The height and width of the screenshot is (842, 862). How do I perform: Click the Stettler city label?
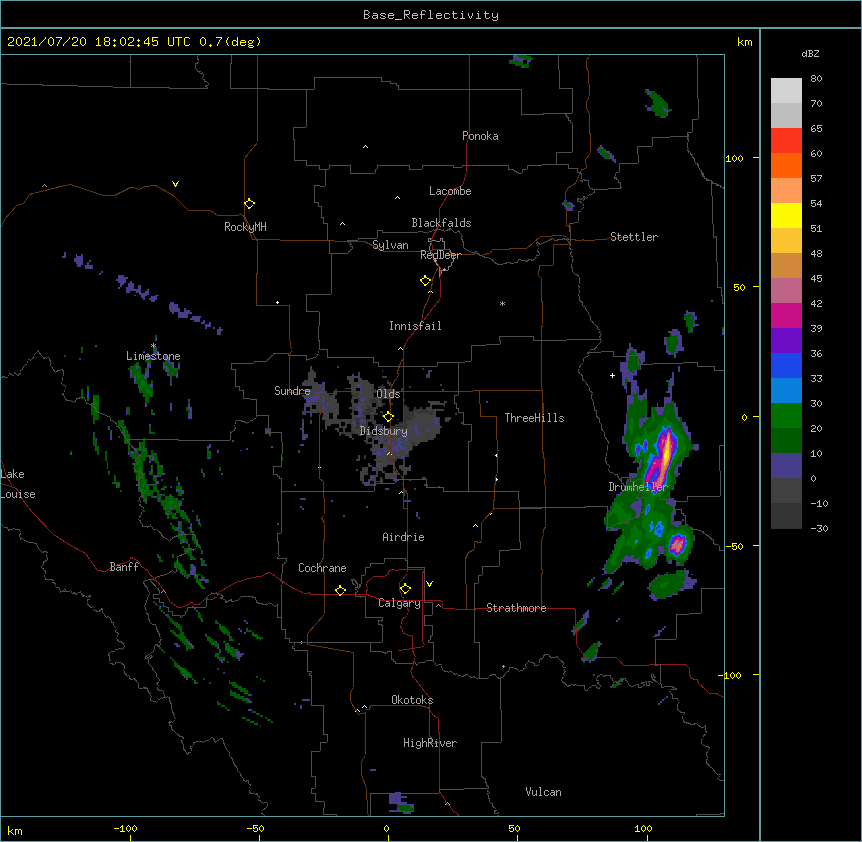tap(634, 237)
